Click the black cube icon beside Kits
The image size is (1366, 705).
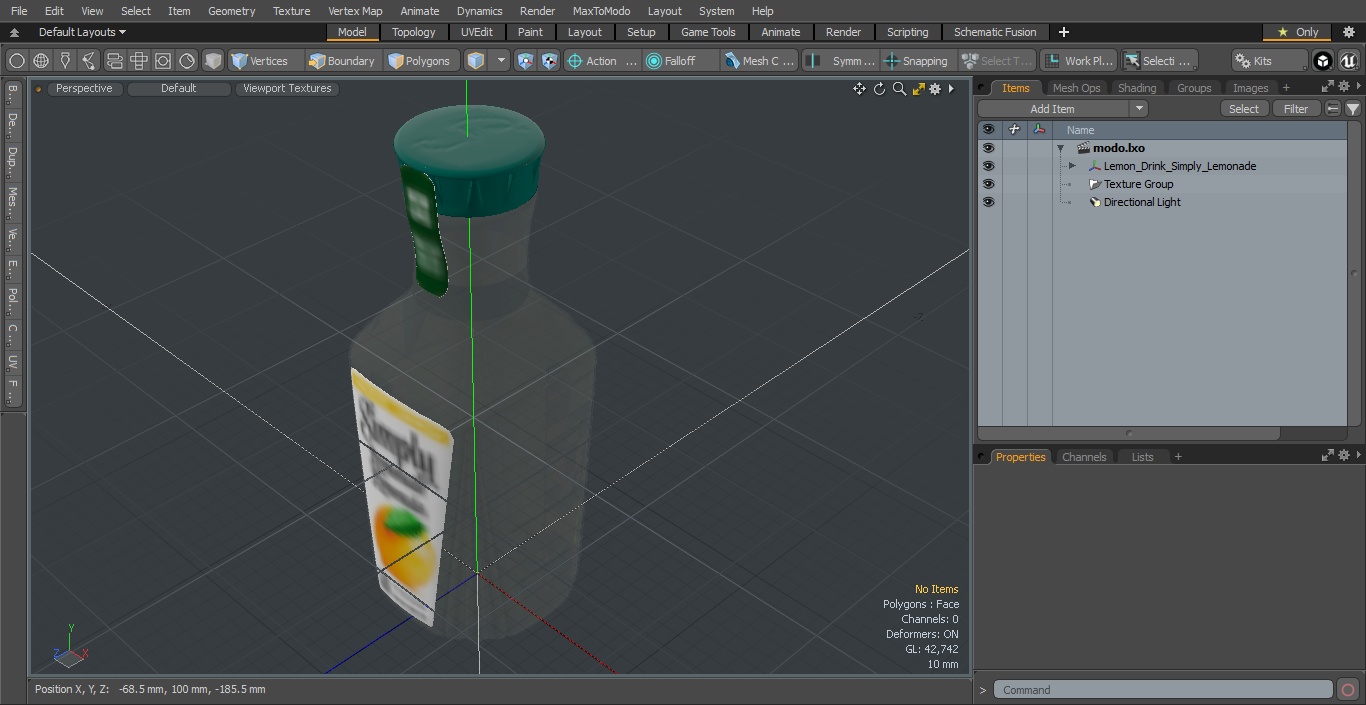(x=1323, y=61)
